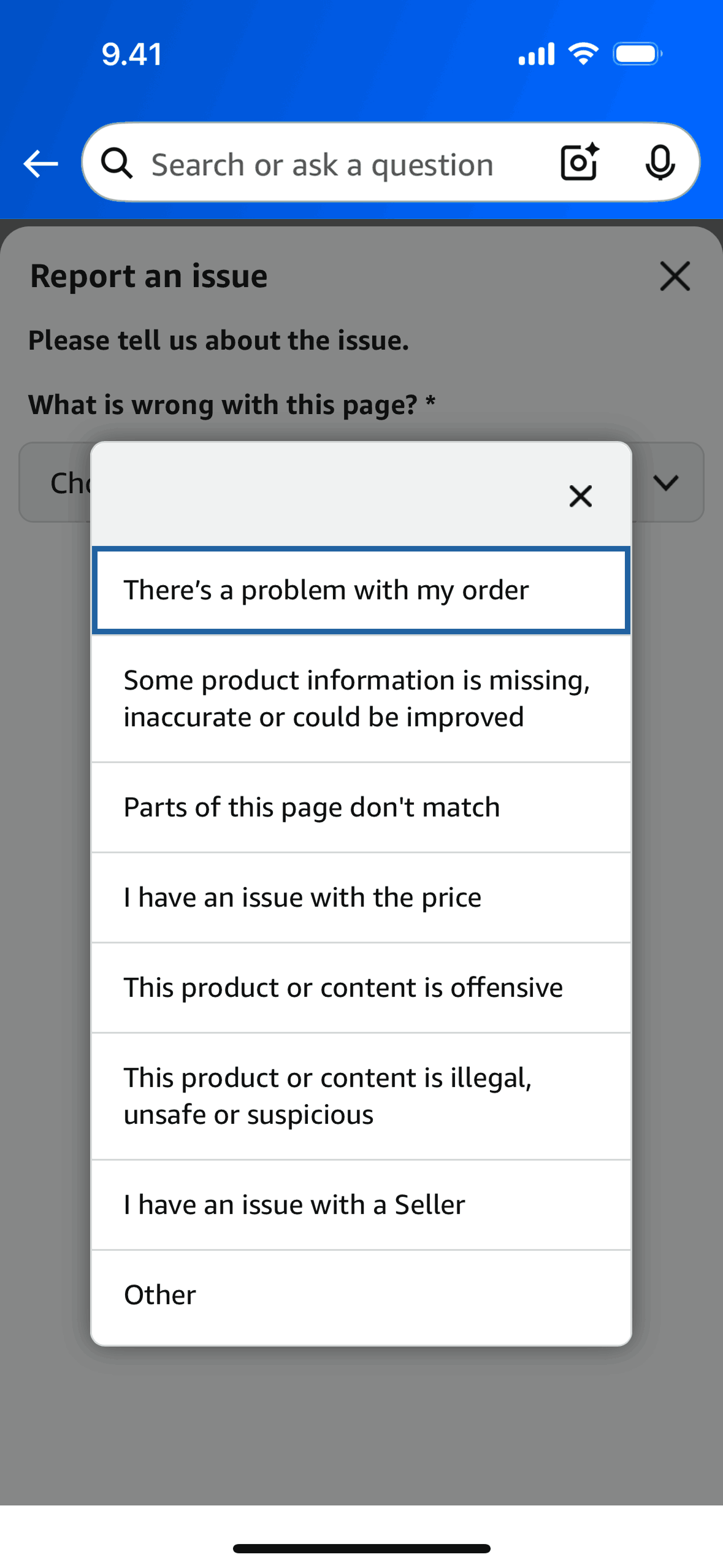This screenshot has width=723, height=1568.
Task: Select "I have an issue with a Seller"
Action: point(361,1205)
